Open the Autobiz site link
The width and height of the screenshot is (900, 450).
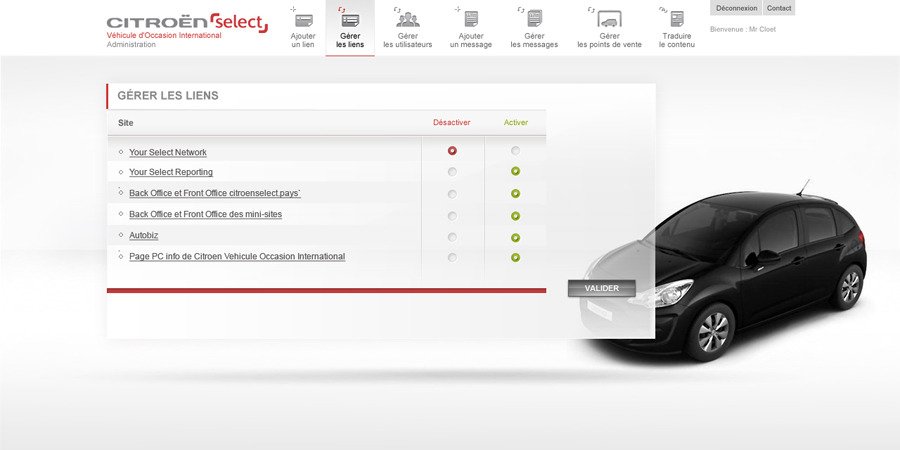[x=144, y=236]
